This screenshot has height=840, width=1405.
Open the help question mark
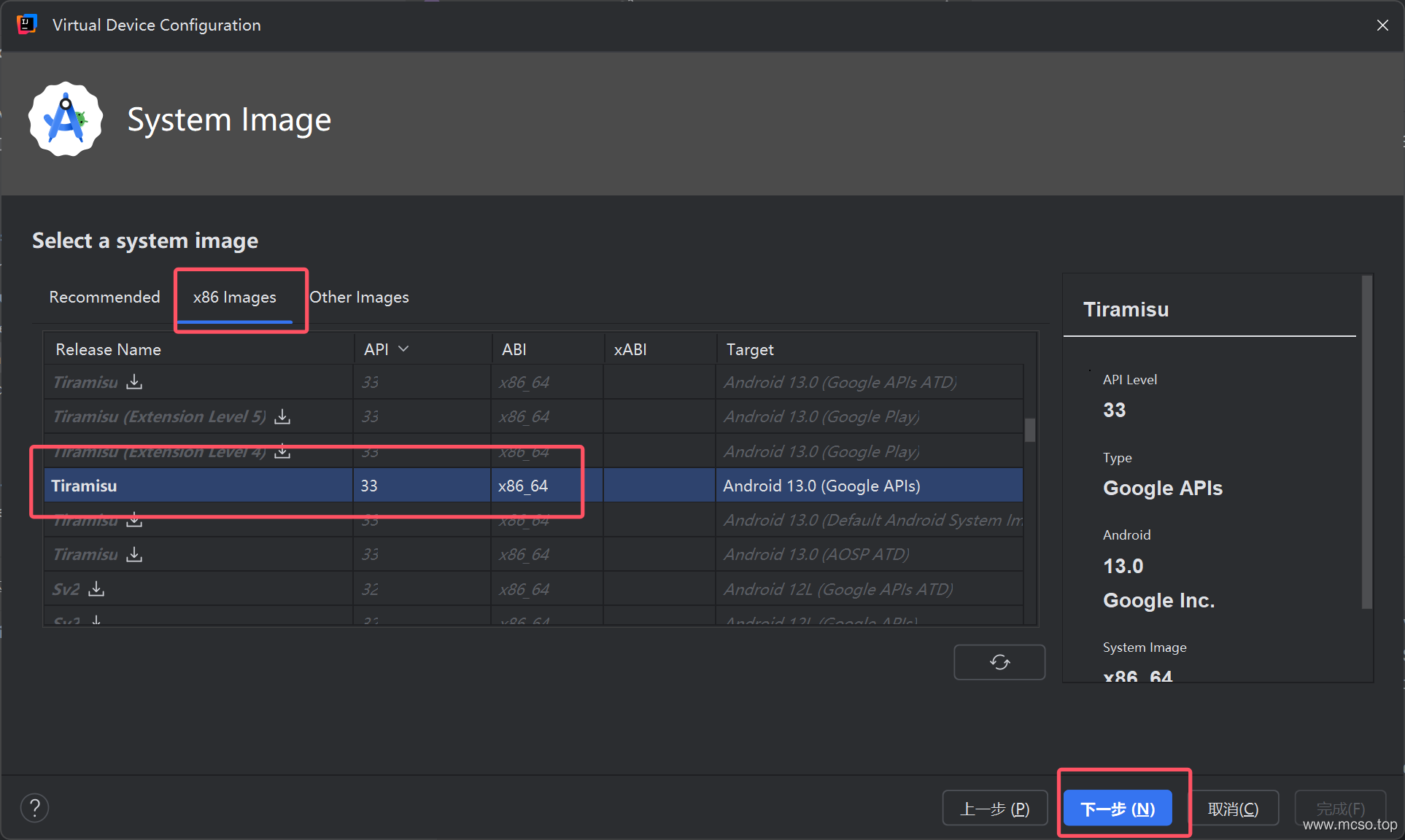(x=34, y=808)
